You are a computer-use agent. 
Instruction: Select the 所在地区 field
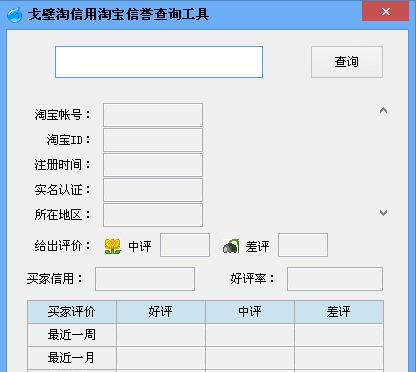(153, 215)
